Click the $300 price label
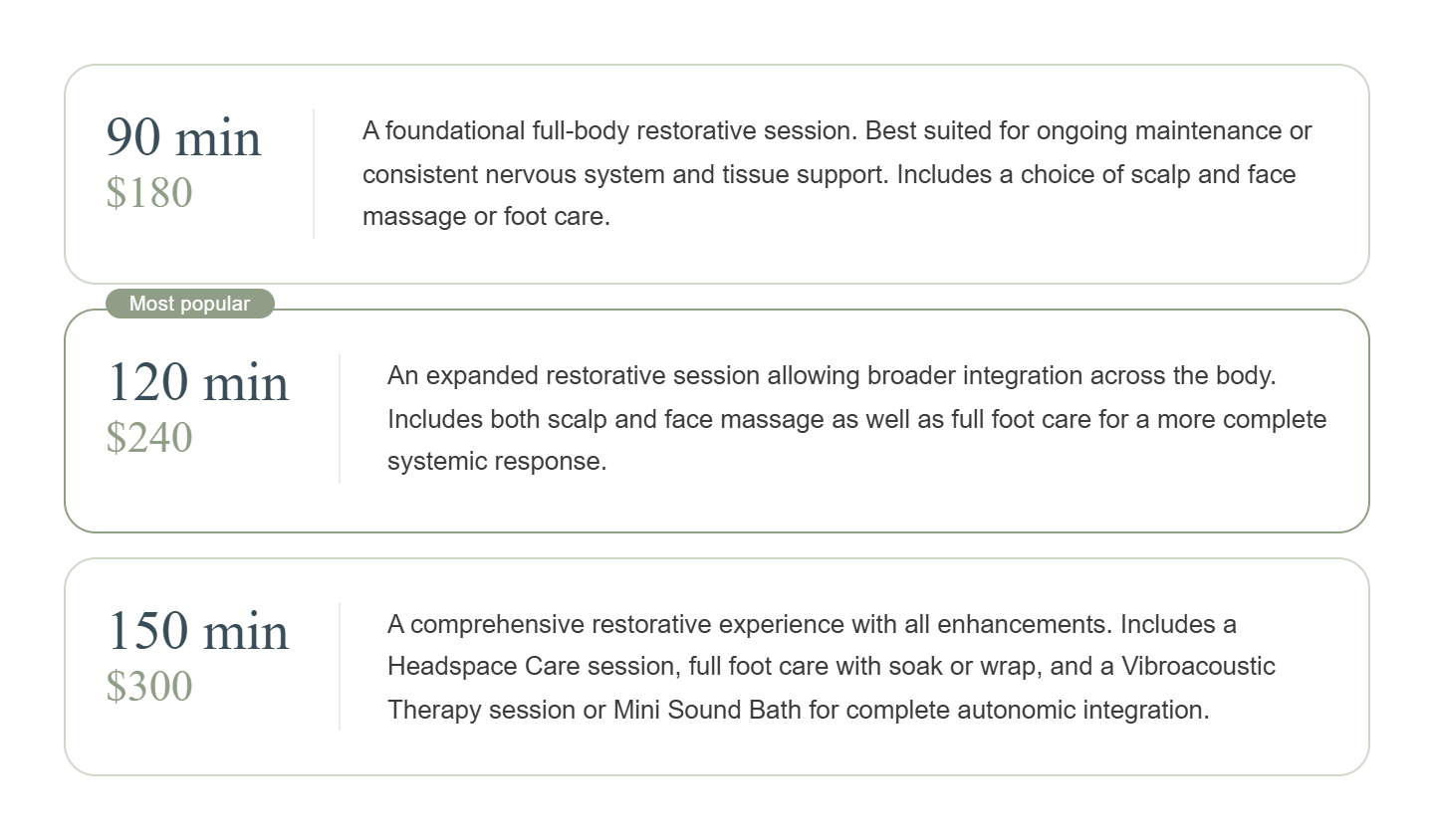Screen dimensions: 1434x840 149,686
